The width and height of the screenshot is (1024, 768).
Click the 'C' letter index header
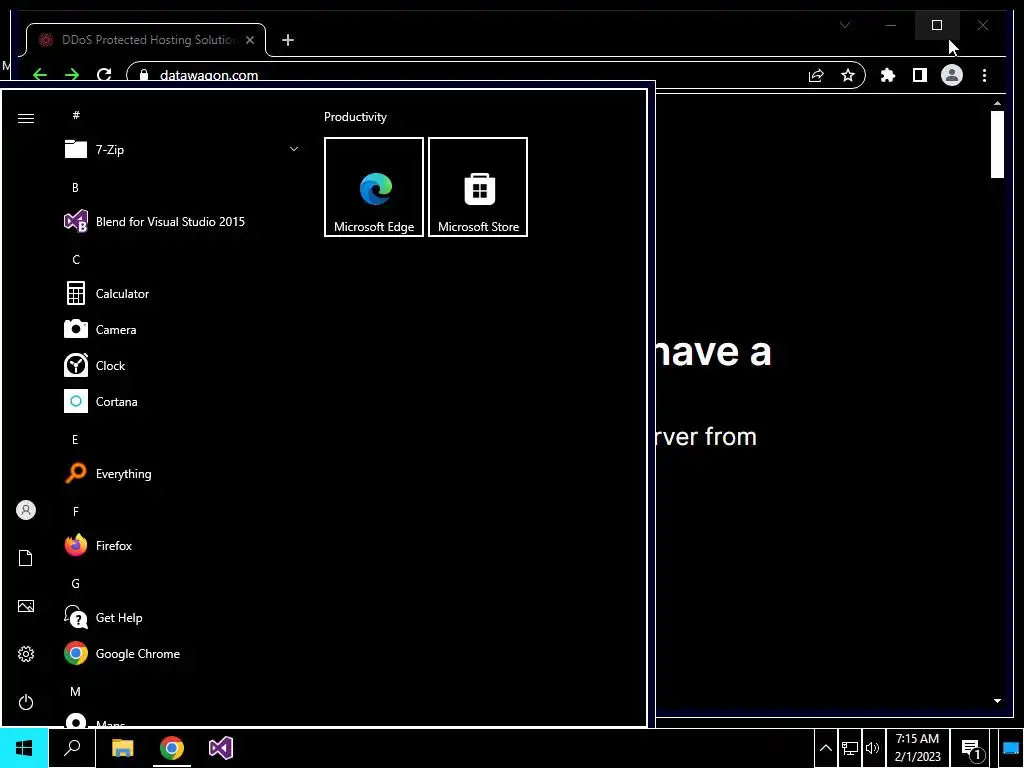pos(76,259)
